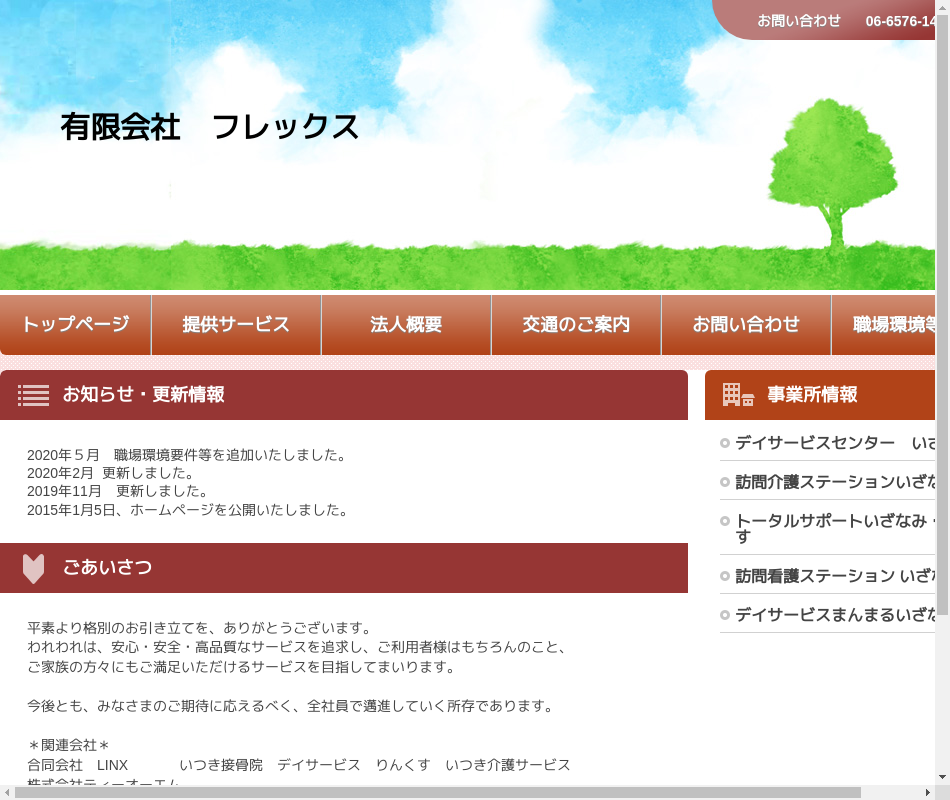Click the bullet icon before デイサービスセンター
The height and width of the screenshot is (800, 950).
pos(725,443)
